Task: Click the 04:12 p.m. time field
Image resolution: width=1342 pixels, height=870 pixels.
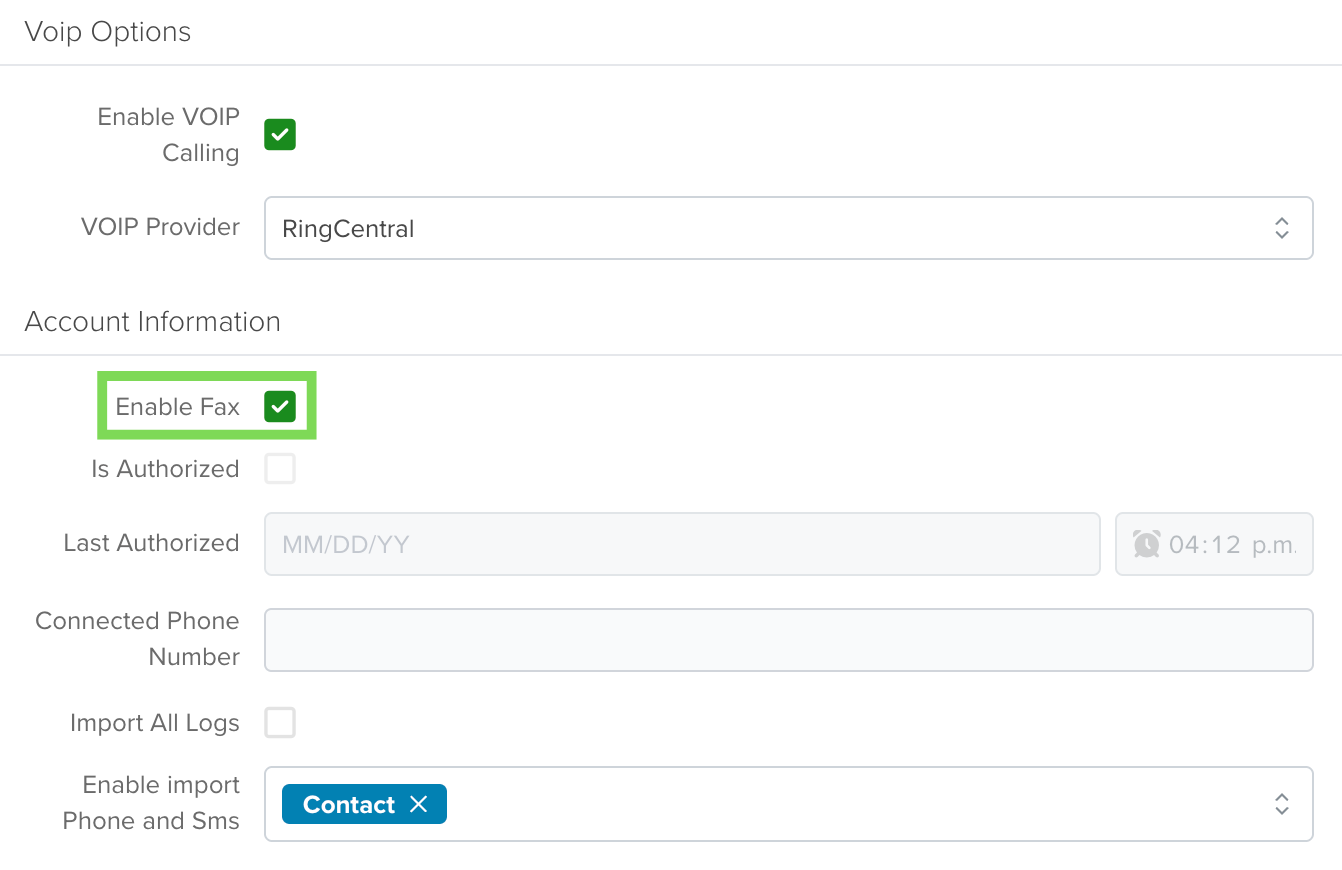Action: coord(1214,544)
